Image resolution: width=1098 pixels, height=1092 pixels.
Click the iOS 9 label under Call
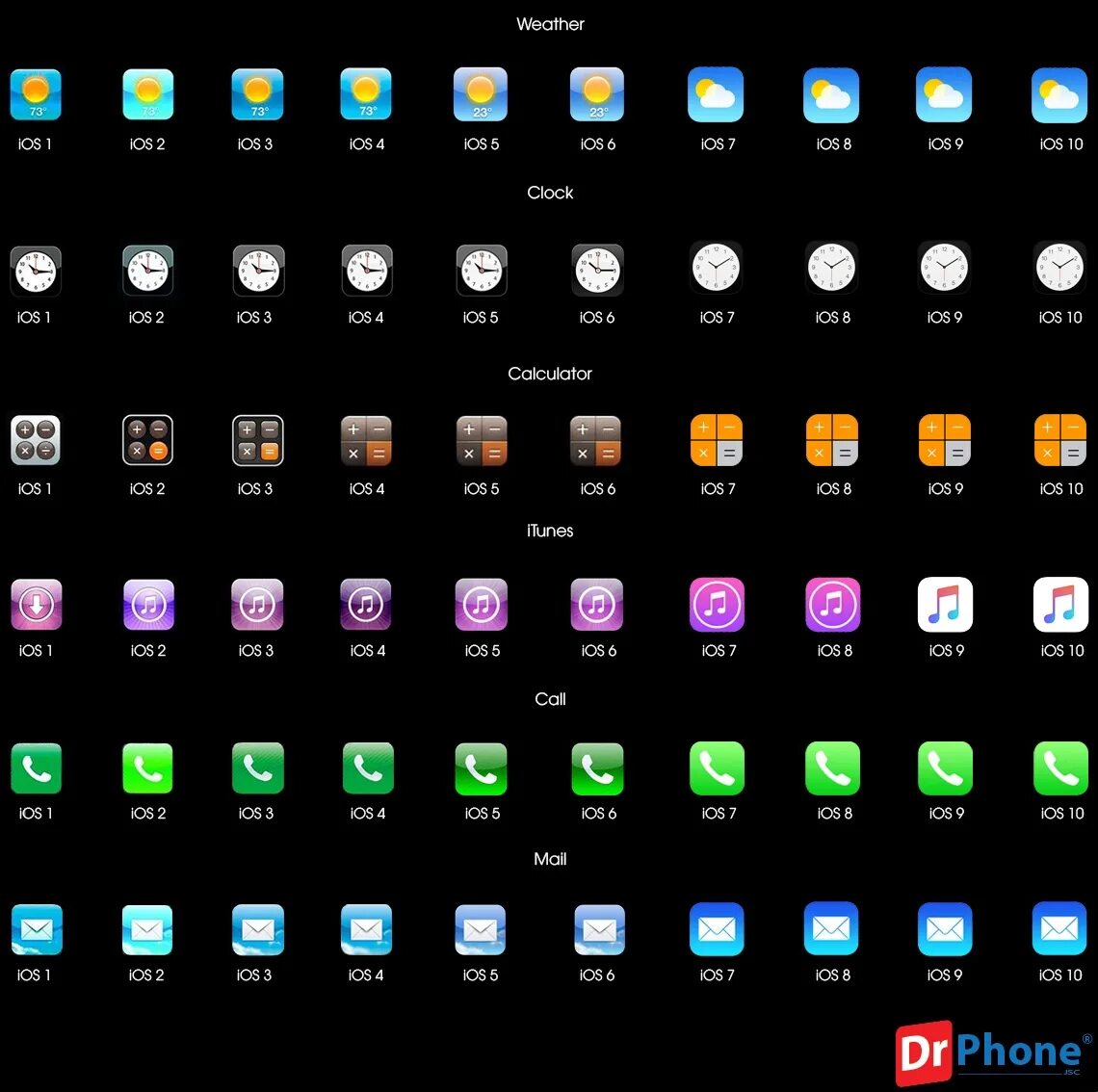(x=947, y=814)
